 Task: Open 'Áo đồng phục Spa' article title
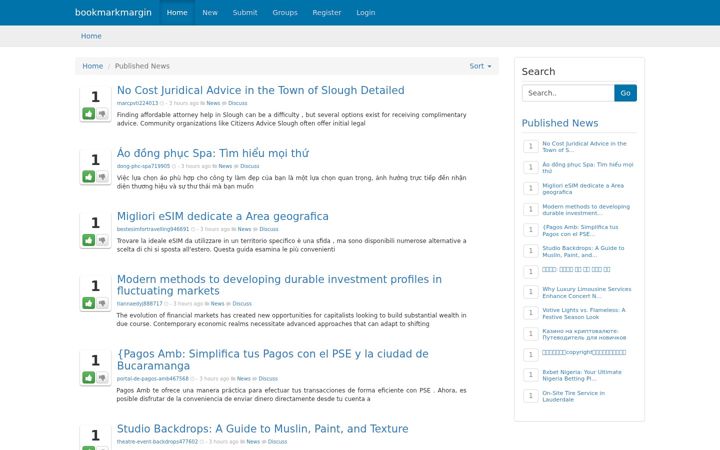[213, 153]
